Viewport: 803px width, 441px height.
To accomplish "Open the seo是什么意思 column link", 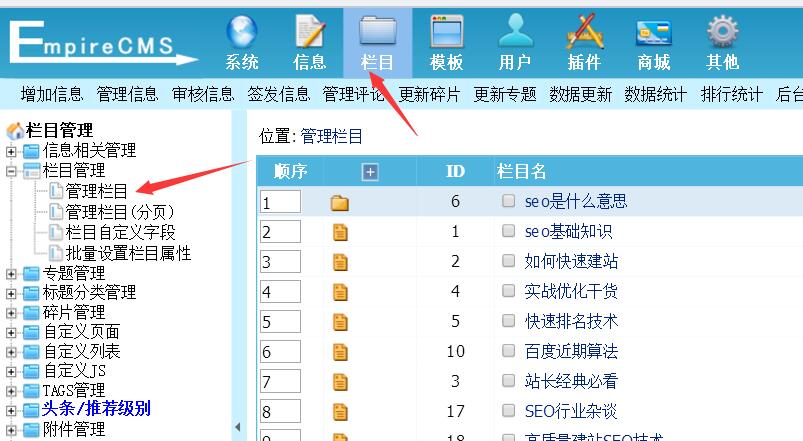I will click(576, 201).
